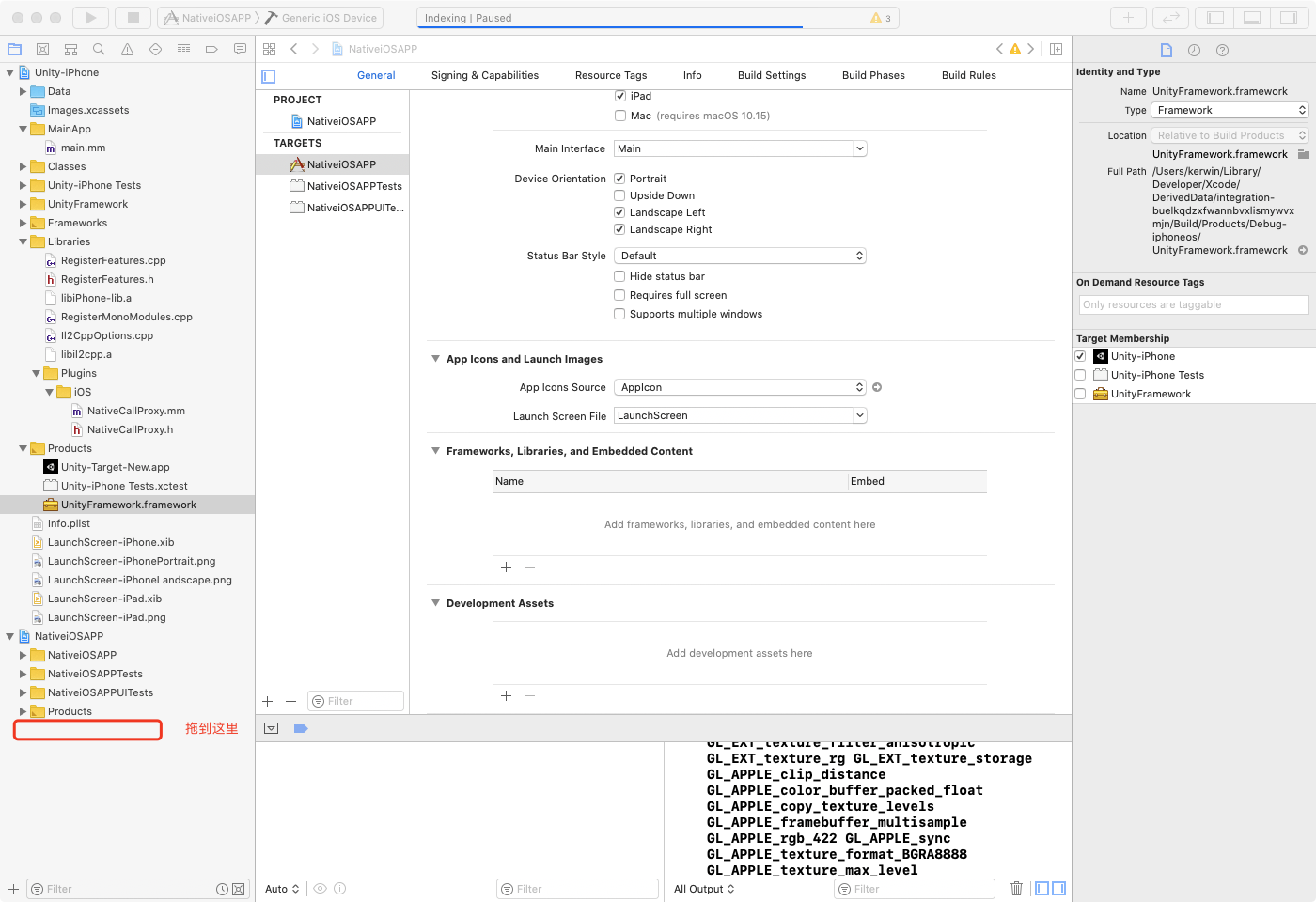Stop the running task

133,18
